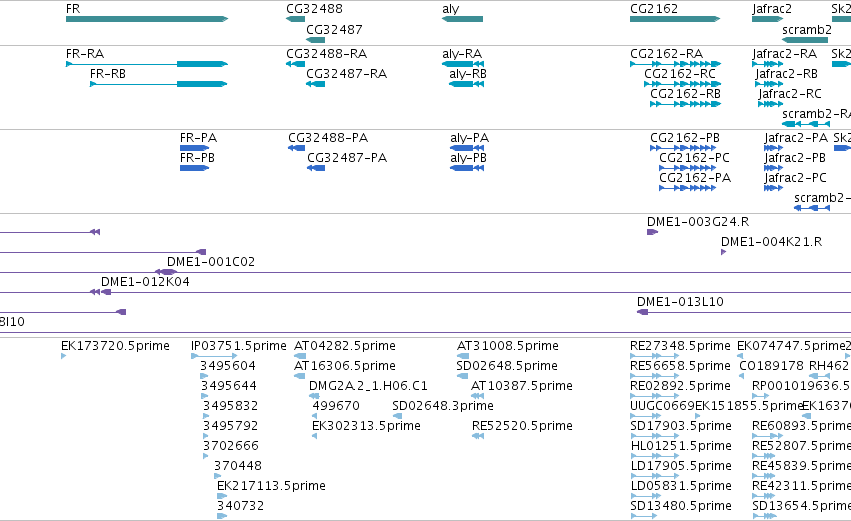Select EST AT04282.5prime
This screenshot has width=851, height=521.
tap(345, 346)
